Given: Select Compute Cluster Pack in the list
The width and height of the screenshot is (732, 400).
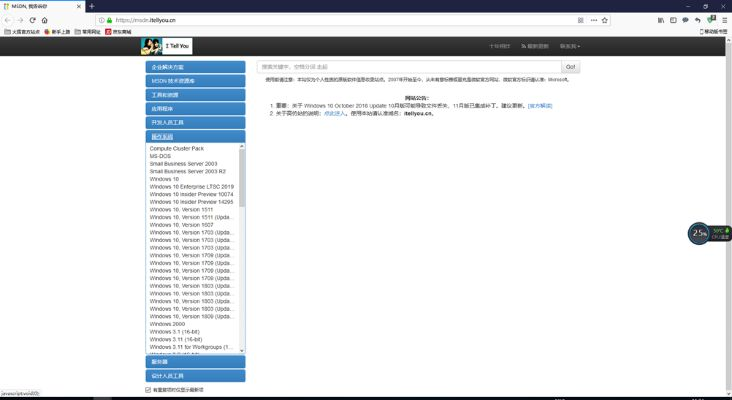Looking at the screenshot, I should click(177, 148).
